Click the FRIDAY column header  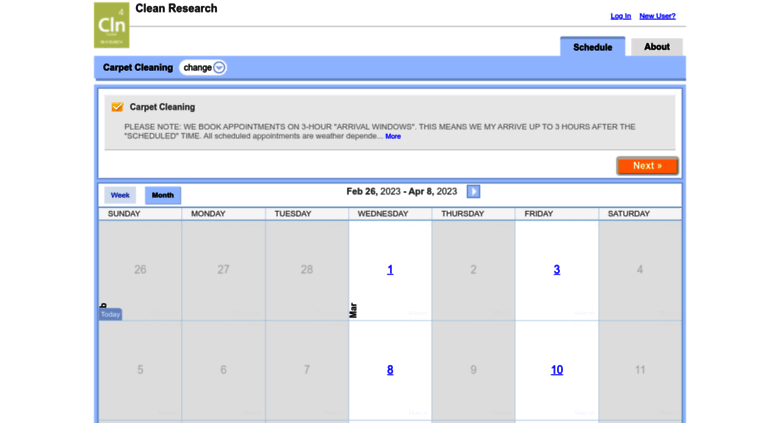coord(539,213)
